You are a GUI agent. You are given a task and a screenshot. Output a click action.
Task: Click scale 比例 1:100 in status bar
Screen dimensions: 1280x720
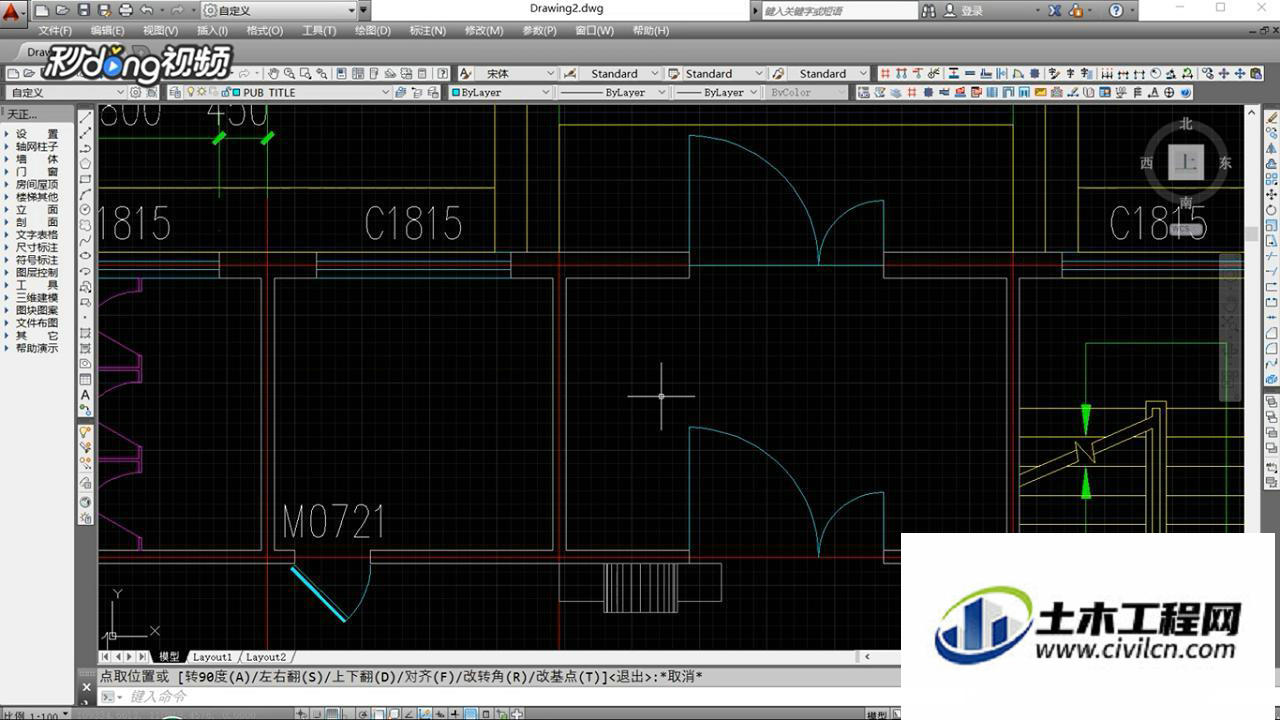tap(35, 715)
